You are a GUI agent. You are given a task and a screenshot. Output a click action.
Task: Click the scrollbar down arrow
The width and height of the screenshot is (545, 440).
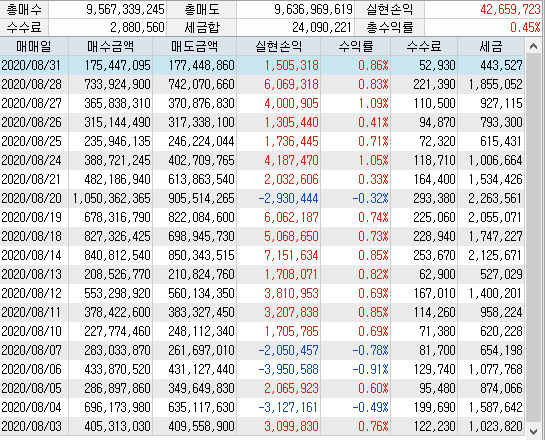pyautogui.click(x=533, y=431)
